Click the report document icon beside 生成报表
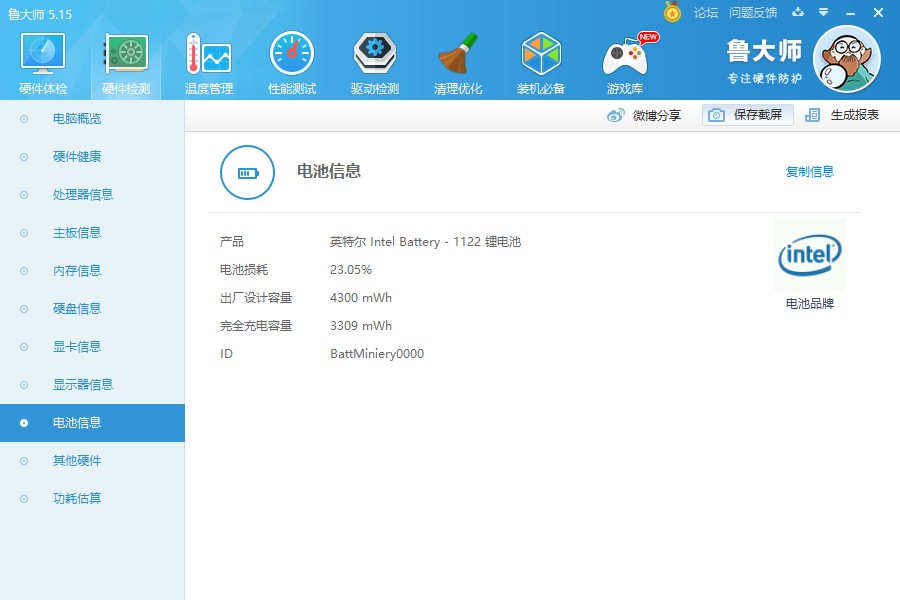This screenshot has width=900, height=600. click(x=812, y=115)
